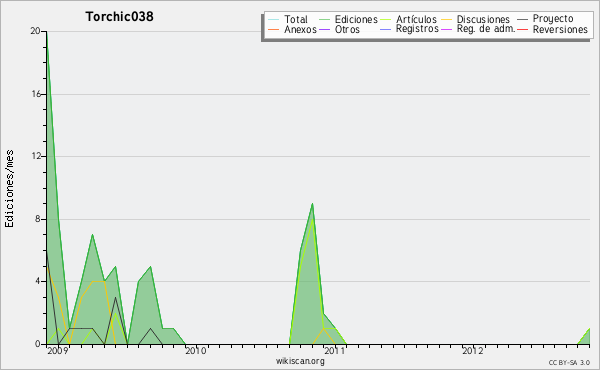Select the Reg. de adm. legend entry
The image size is (600, 370).
point(486,29)
